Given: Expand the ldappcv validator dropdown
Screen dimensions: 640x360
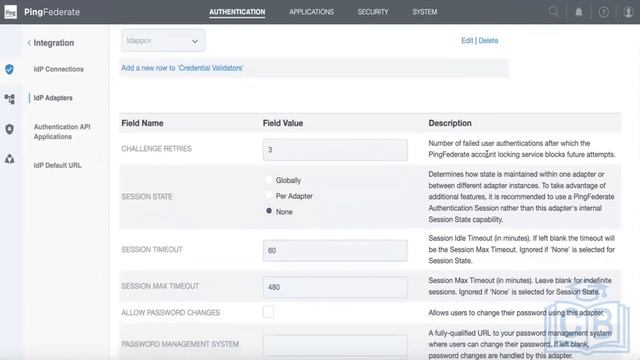Looking at the screenshot, I should 163,40.
